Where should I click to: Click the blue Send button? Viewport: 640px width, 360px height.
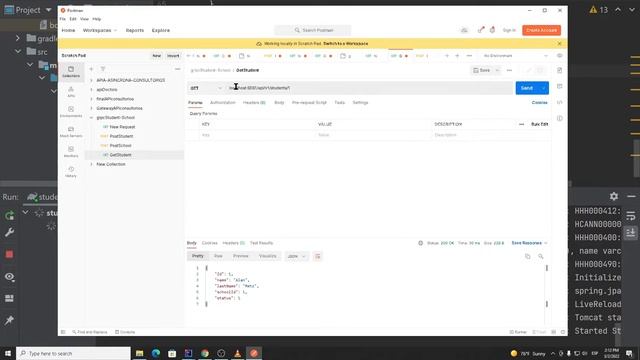click(x=527, y=88)
